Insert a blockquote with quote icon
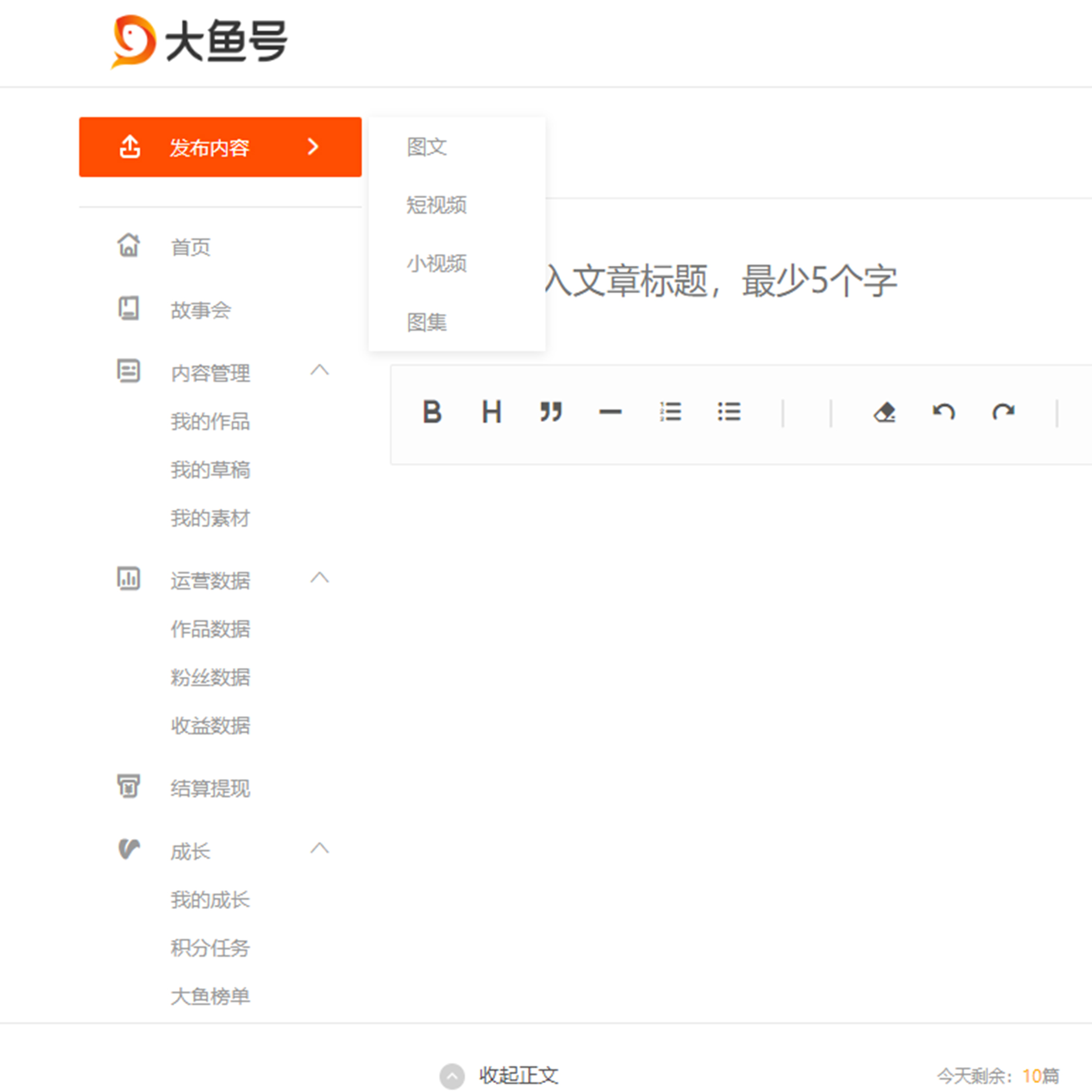This screenshot has height=1092, width=1092. click(x=551, y=412)
